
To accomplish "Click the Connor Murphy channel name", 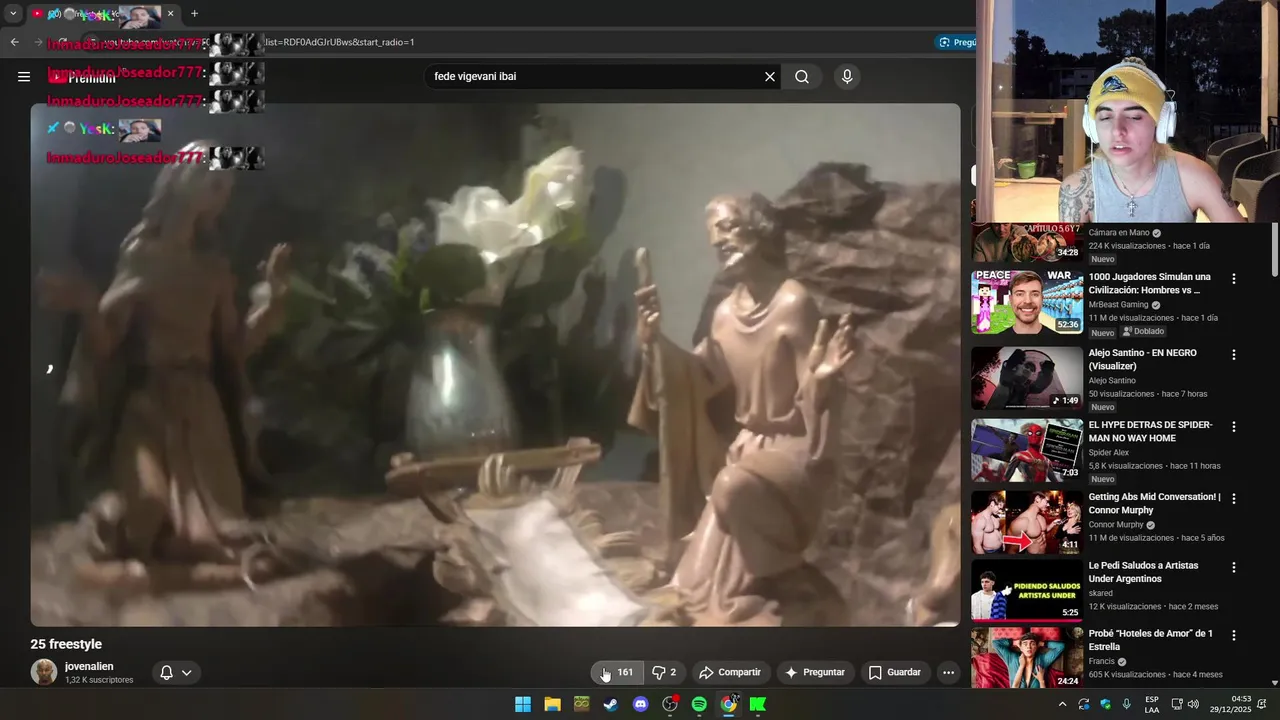I will click(1116, 525).
